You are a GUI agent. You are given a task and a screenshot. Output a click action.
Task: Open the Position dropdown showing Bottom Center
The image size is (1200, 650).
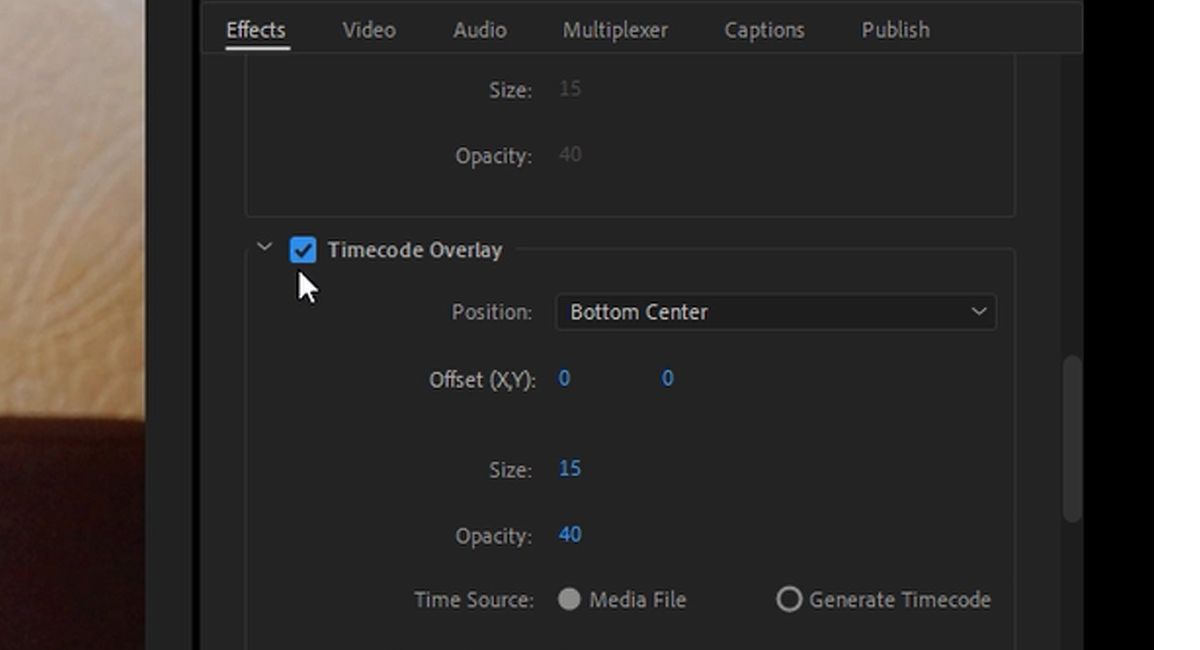point(776,311)
